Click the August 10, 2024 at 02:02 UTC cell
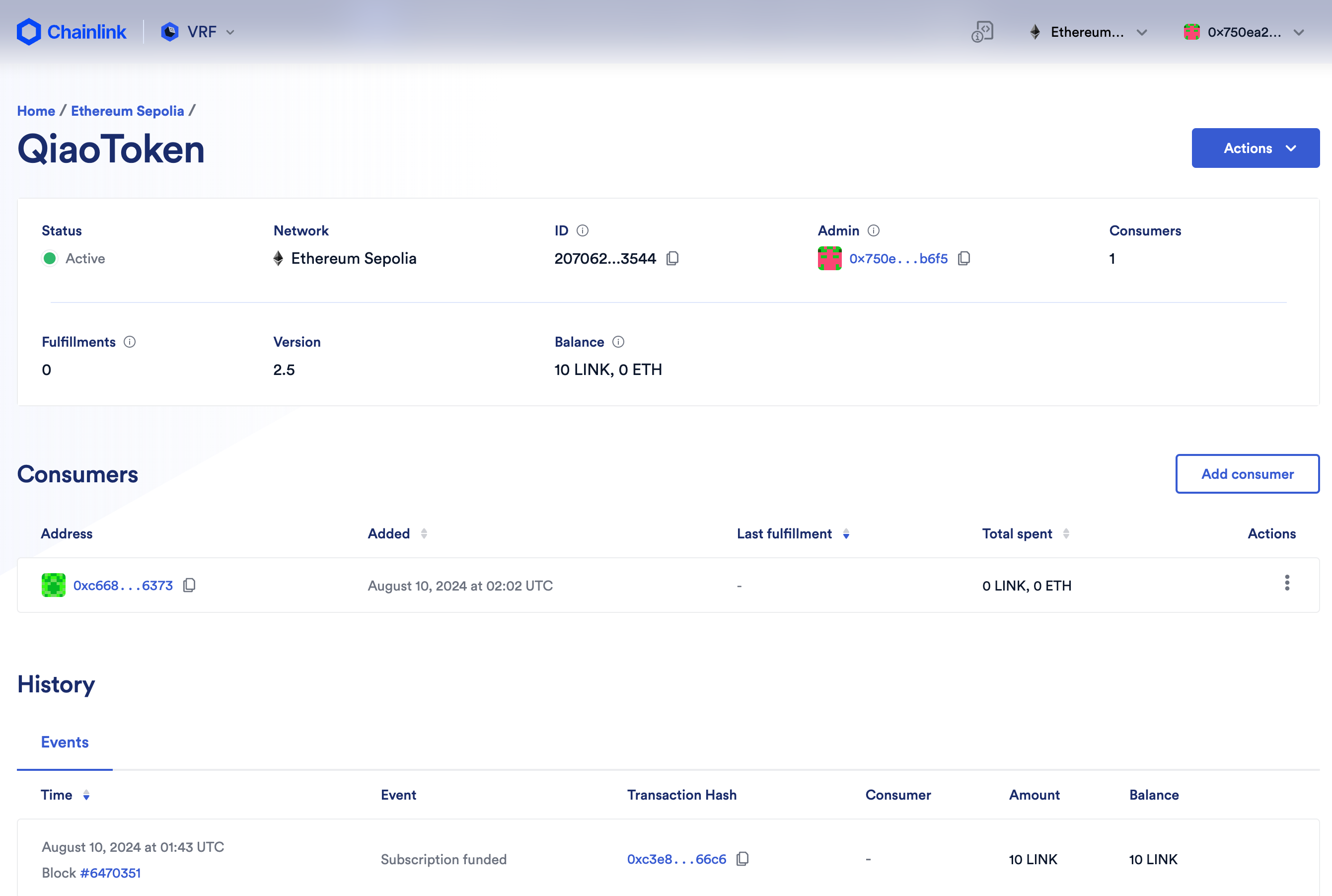1332x896 pixels. [460, 586]
